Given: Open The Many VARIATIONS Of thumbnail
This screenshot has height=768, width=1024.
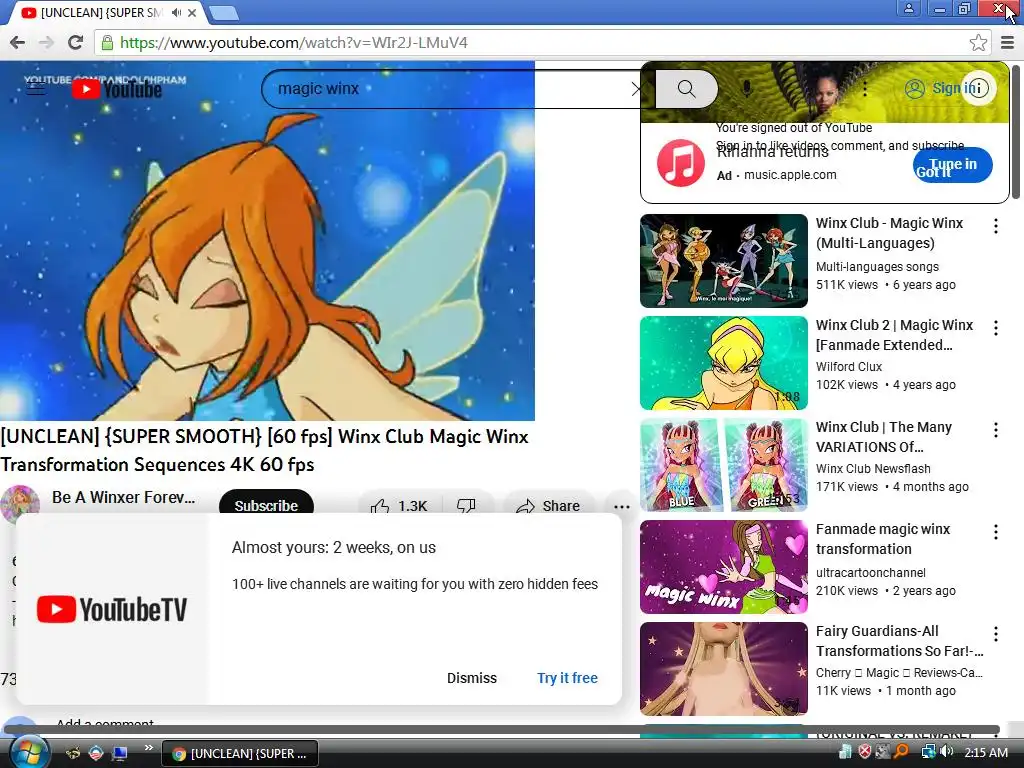Looking at the screenshot, I should click(x=724, y=465).
